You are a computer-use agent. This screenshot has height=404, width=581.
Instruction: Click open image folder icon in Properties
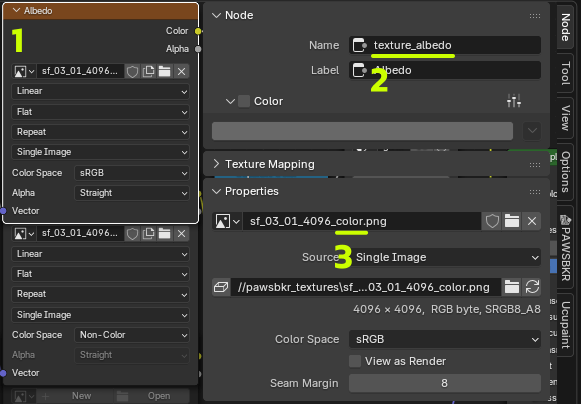(512, 222)
